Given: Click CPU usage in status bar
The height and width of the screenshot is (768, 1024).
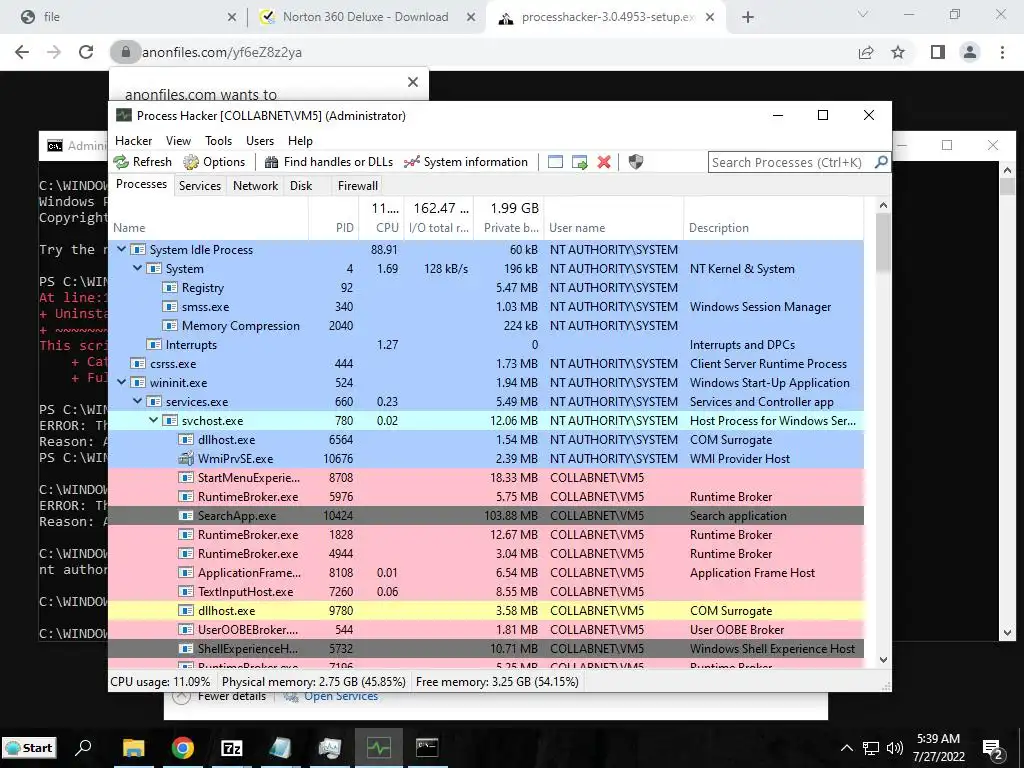Looking at the screenshot, I should point(160,682).
